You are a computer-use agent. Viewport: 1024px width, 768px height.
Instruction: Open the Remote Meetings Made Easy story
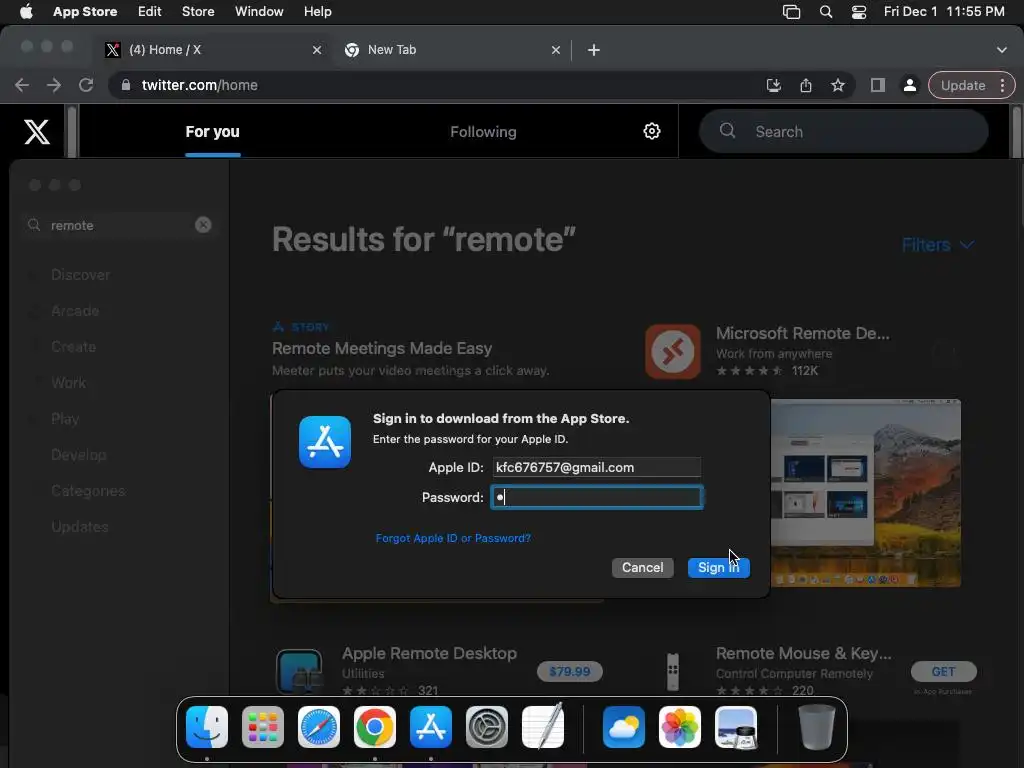pyautogui.click(x=382, y=348)
